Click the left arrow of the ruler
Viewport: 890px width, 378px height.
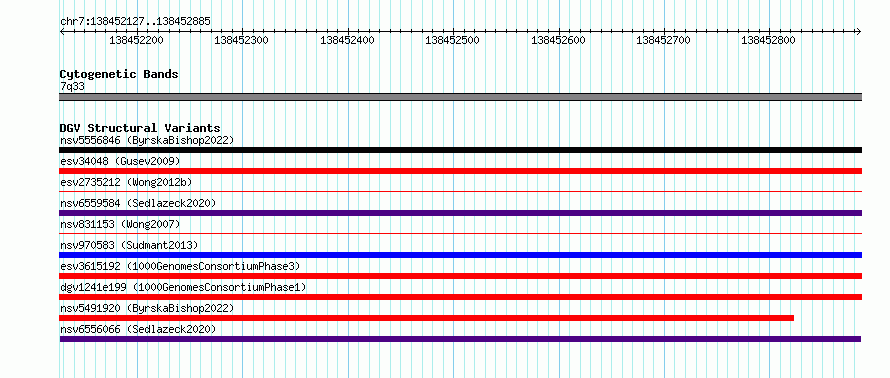pyautogui.click(x=62, y=32)
